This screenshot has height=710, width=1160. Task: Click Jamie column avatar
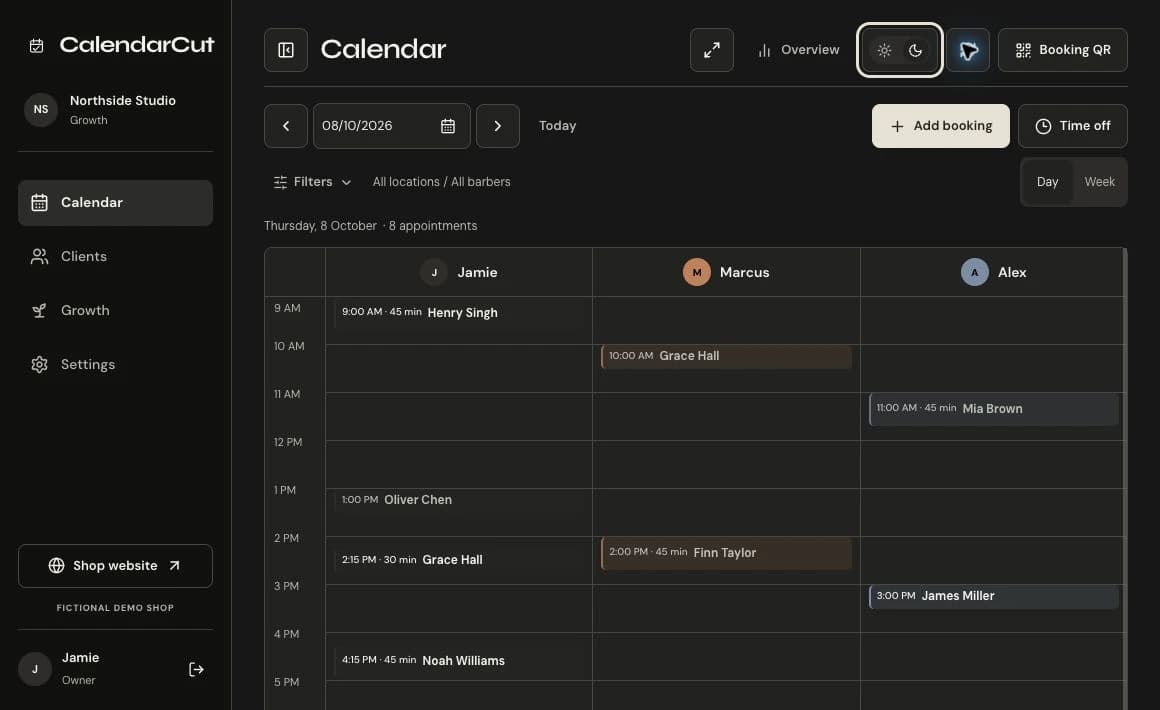pyautogui.click(x=434, y=272)
